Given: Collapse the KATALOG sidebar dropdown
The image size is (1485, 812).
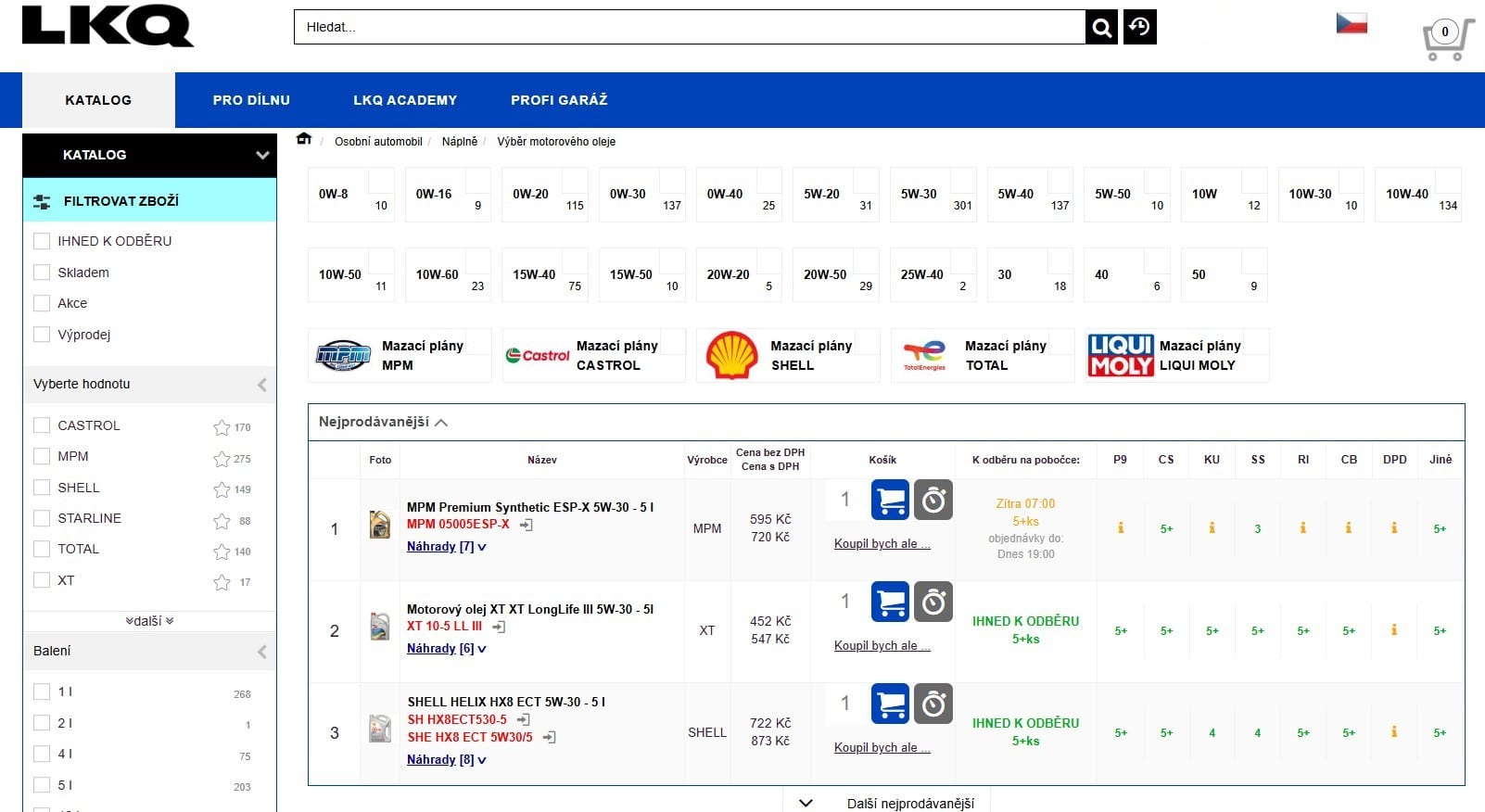Looking at the screenshot, I should (x=261, y=156).
